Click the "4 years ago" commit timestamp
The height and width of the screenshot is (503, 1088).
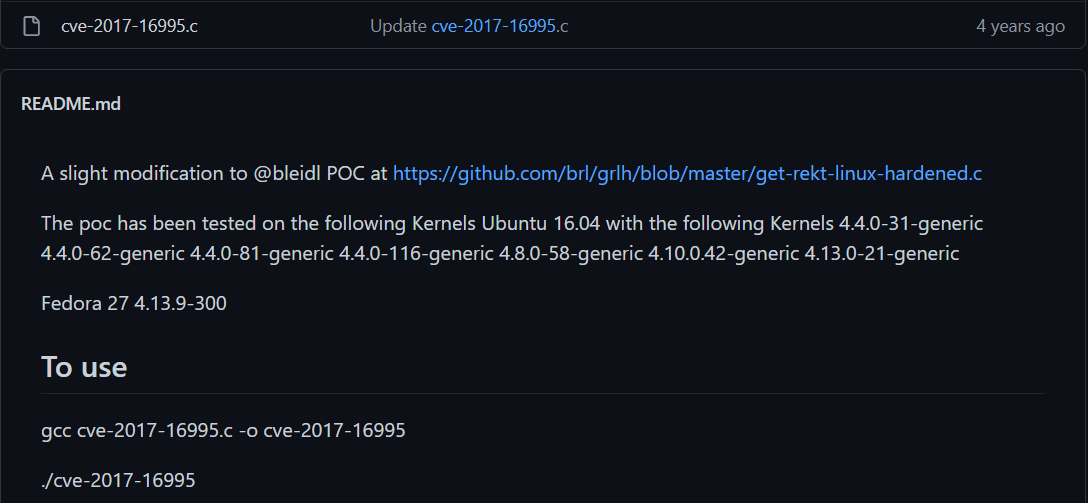click(1020, 26)
